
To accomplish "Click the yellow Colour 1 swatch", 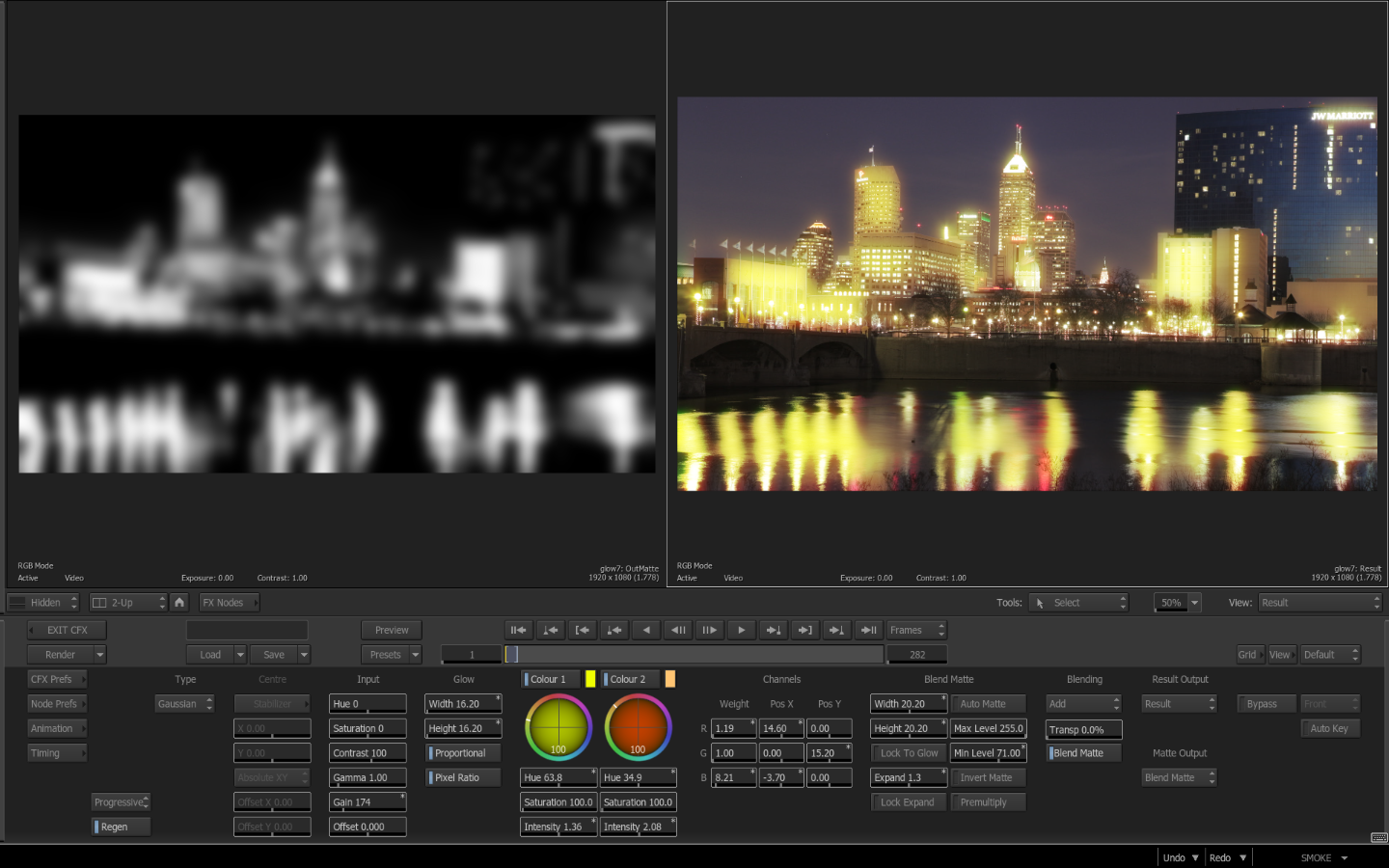I will pos(590,679).
